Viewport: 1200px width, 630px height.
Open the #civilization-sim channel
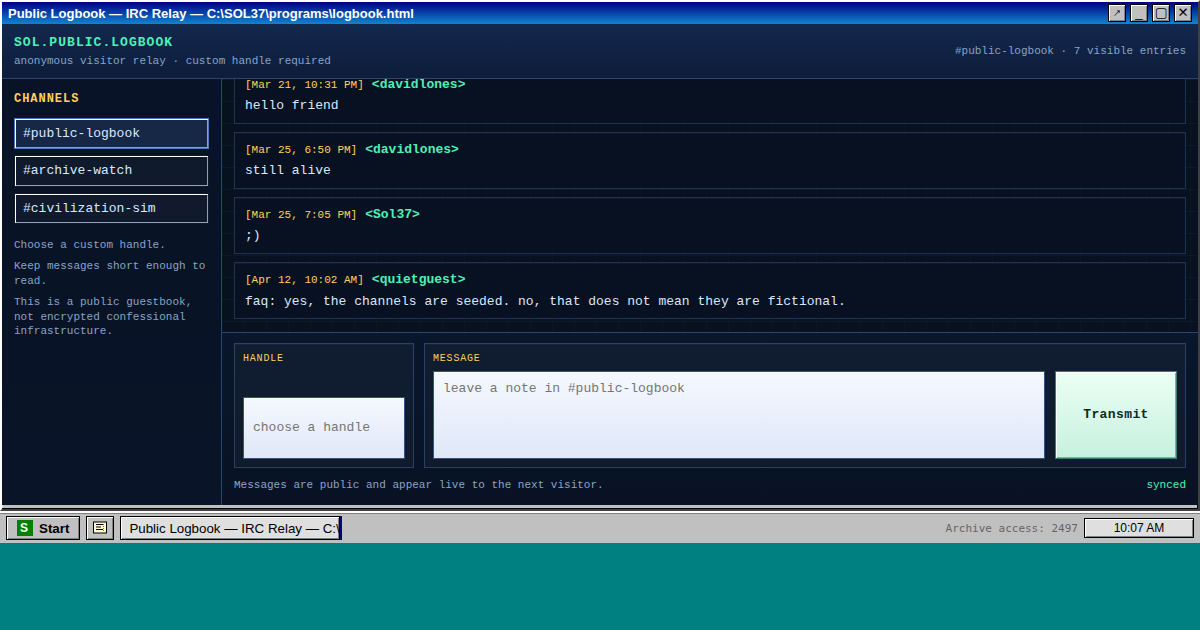[x=111, y=209]
